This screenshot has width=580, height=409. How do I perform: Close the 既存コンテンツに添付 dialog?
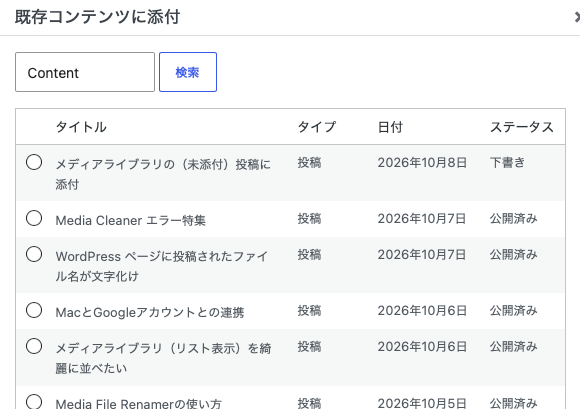[x=576, y=17]
